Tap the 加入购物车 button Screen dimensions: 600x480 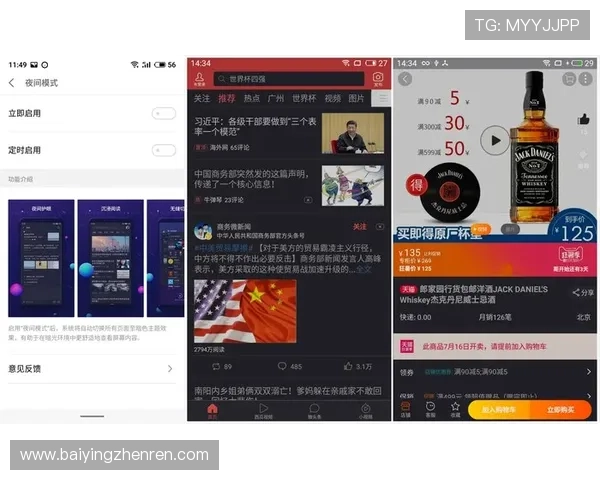pyautogui.click(x=499, y=410)
